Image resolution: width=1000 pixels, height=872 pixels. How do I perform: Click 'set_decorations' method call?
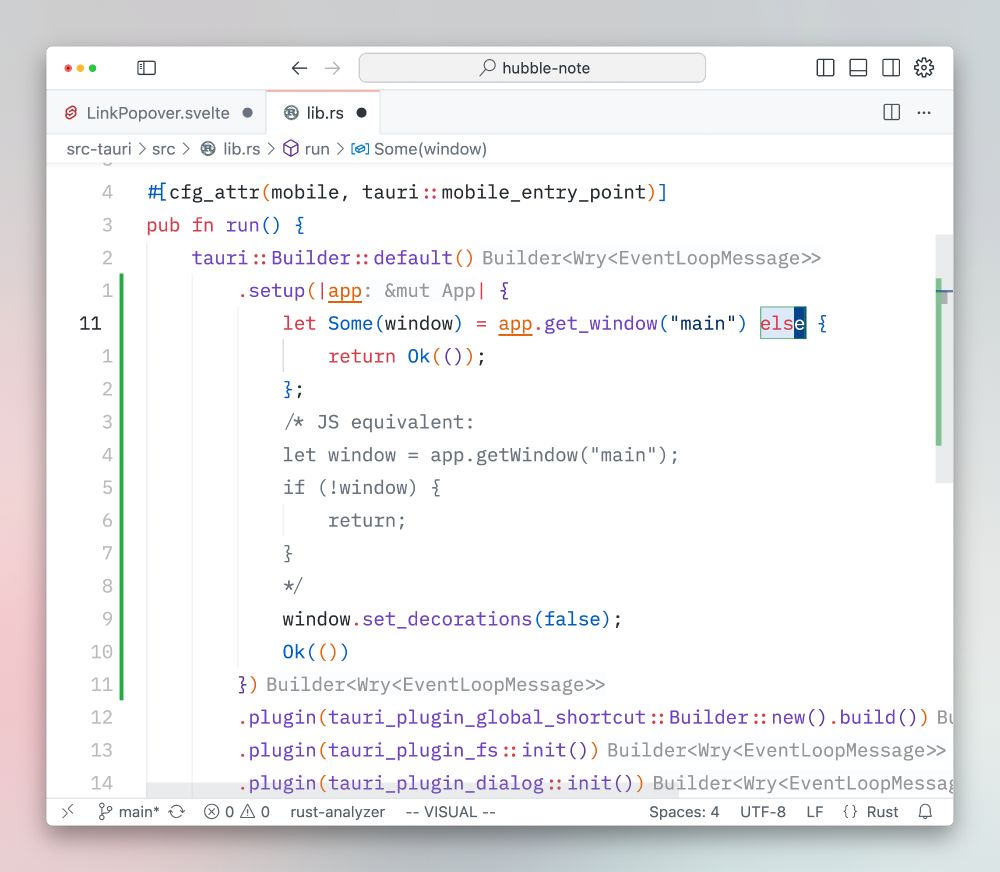point(446,619)
